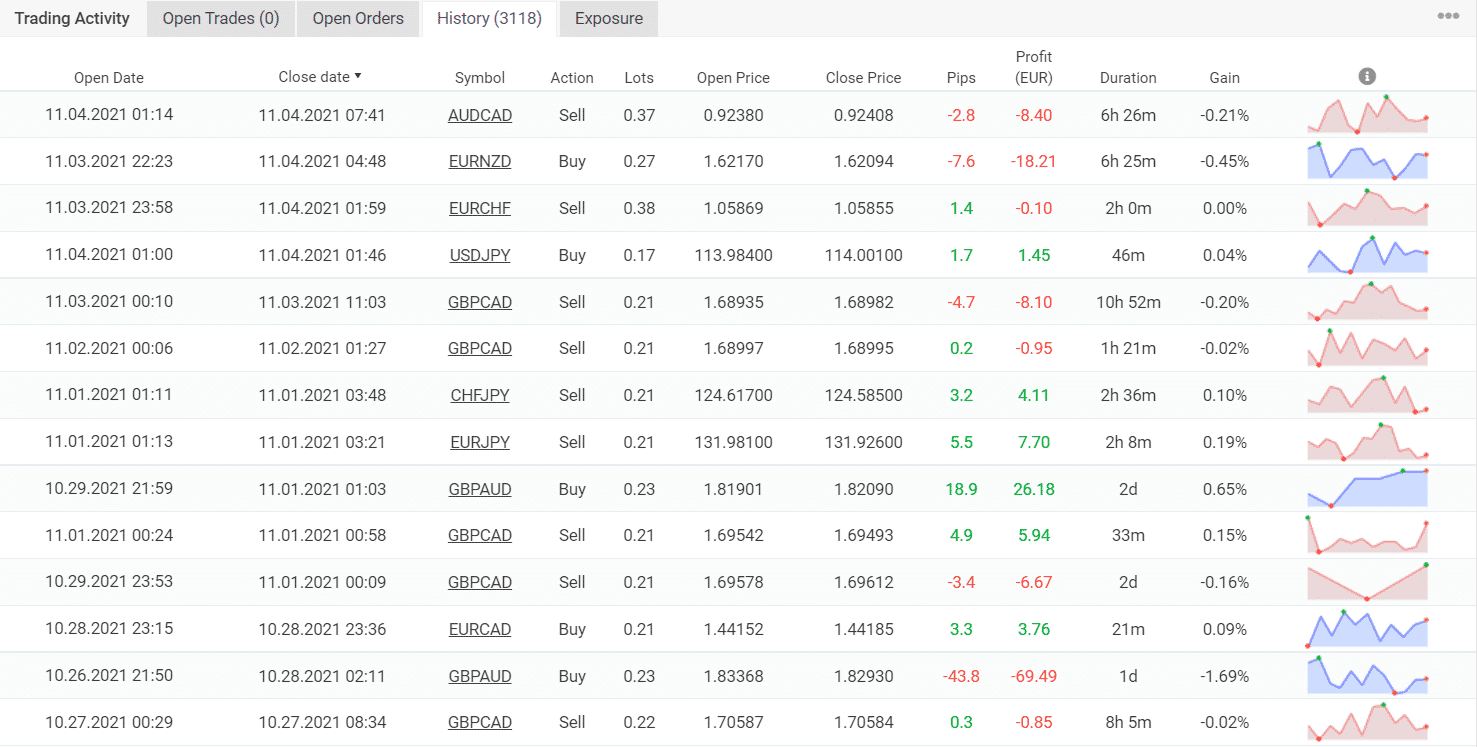Screen dimensions: 1477x747
Task: Sort by Open Price column header
Action: pyautogui.click(x=733, y=77)
